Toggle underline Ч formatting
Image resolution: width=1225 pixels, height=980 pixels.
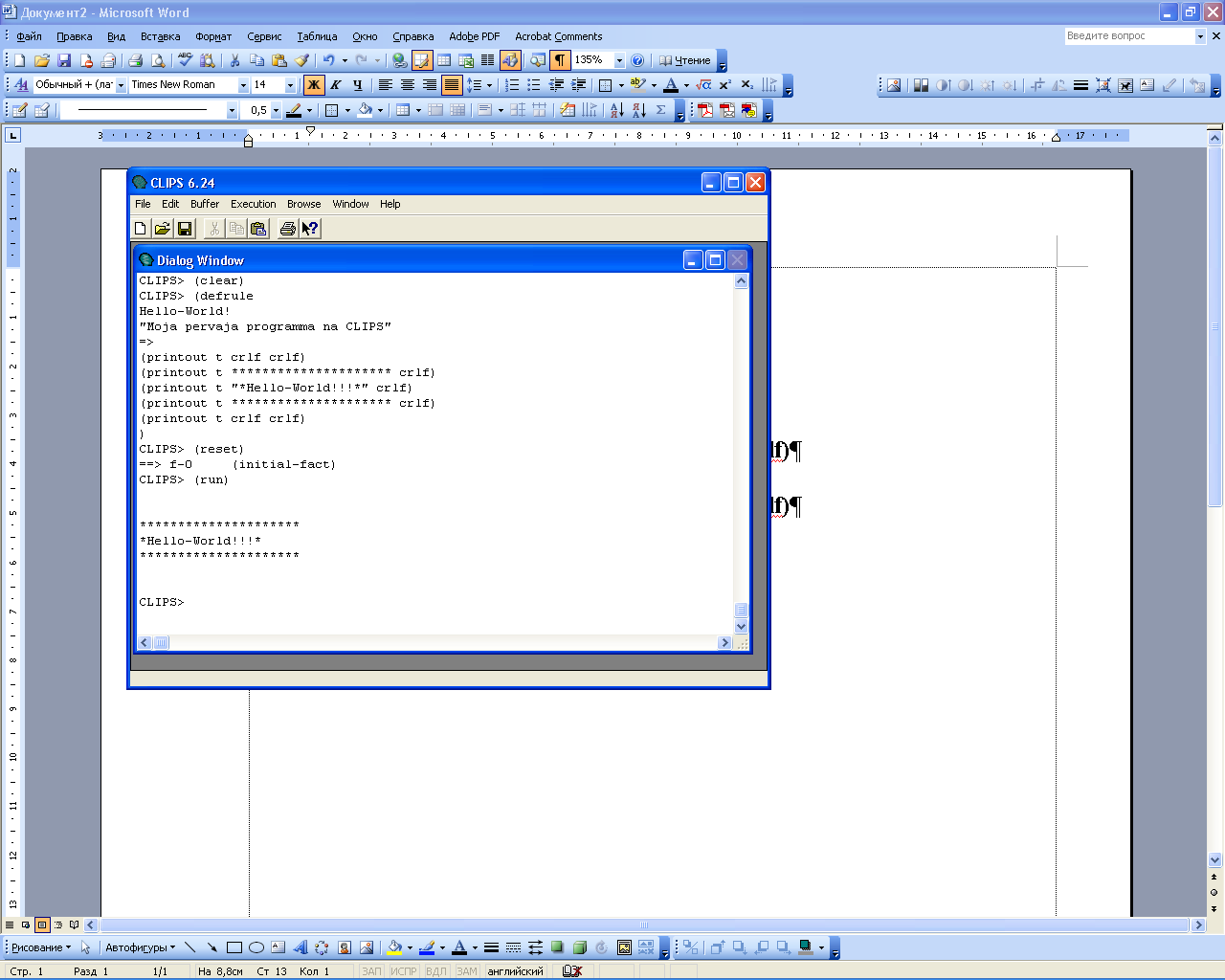tap(357, 85)
